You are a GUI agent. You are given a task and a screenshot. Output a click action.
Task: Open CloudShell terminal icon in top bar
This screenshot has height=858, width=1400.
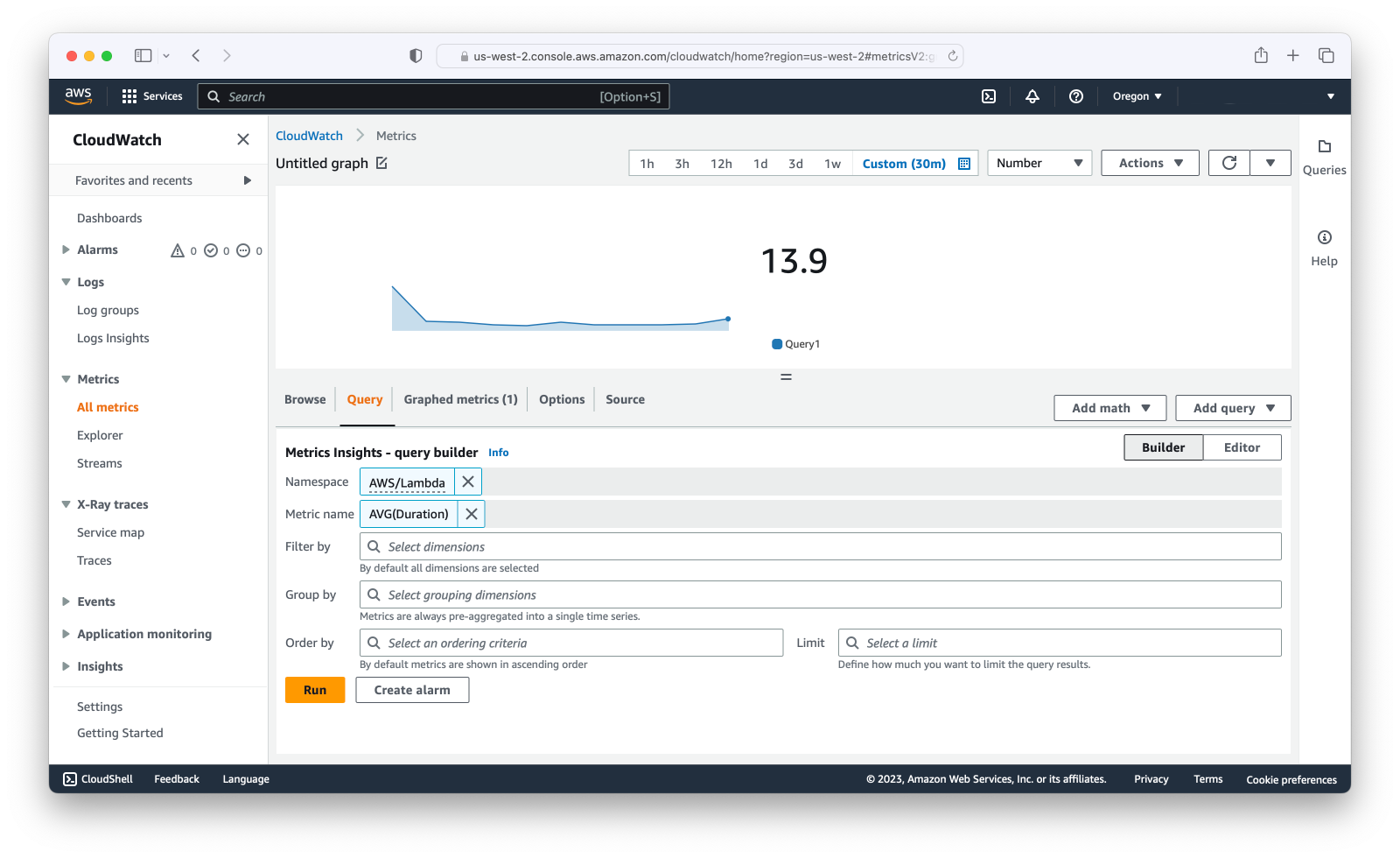[x=989, y=96]
